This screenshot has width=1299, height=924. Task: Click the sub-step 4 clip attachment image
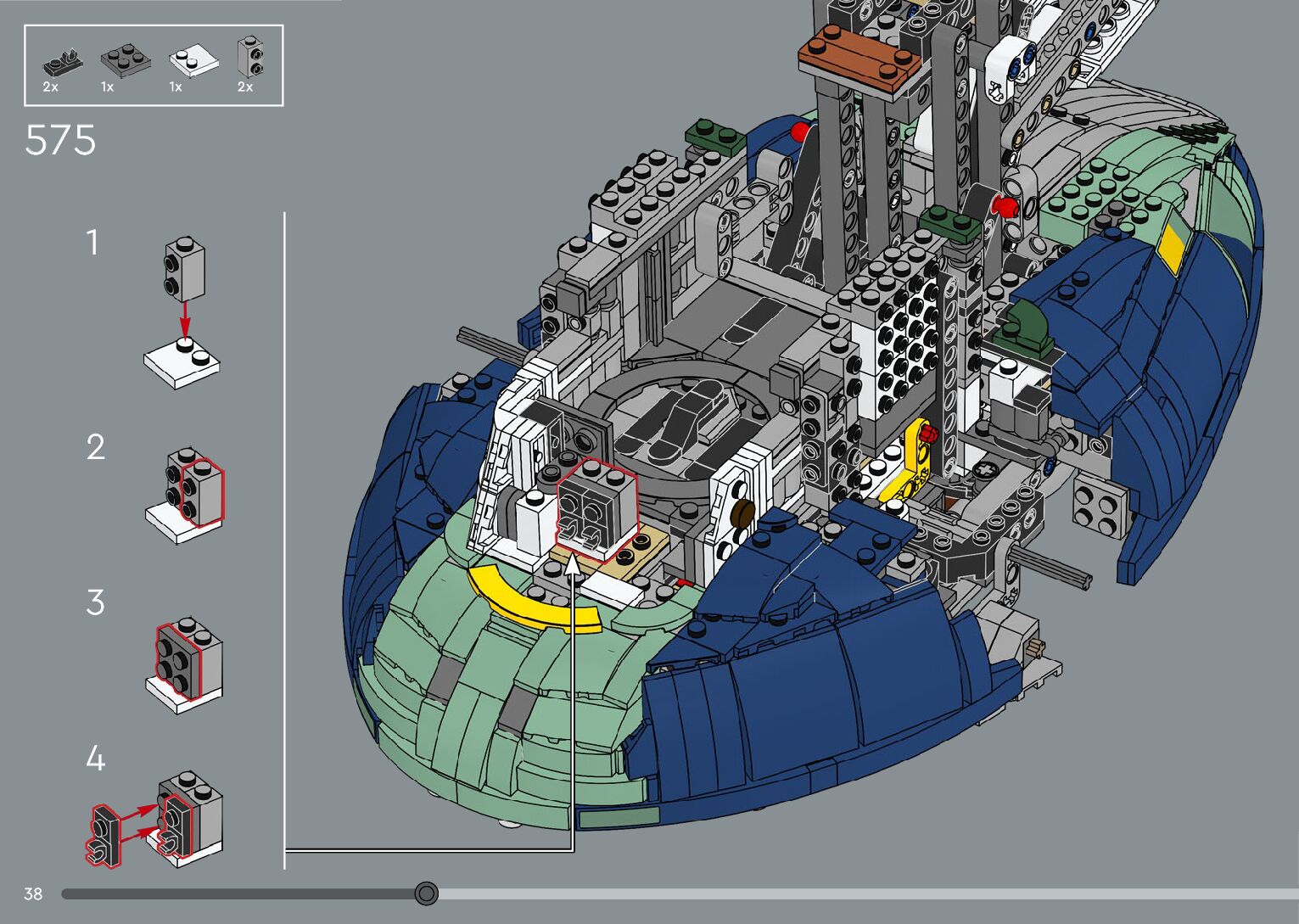tap(156, 818)
